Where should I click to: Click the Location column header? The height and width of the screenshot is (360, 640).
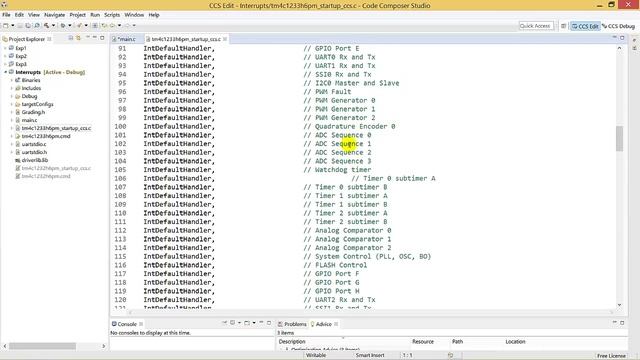pyautogui.click(x=515, y=342)
